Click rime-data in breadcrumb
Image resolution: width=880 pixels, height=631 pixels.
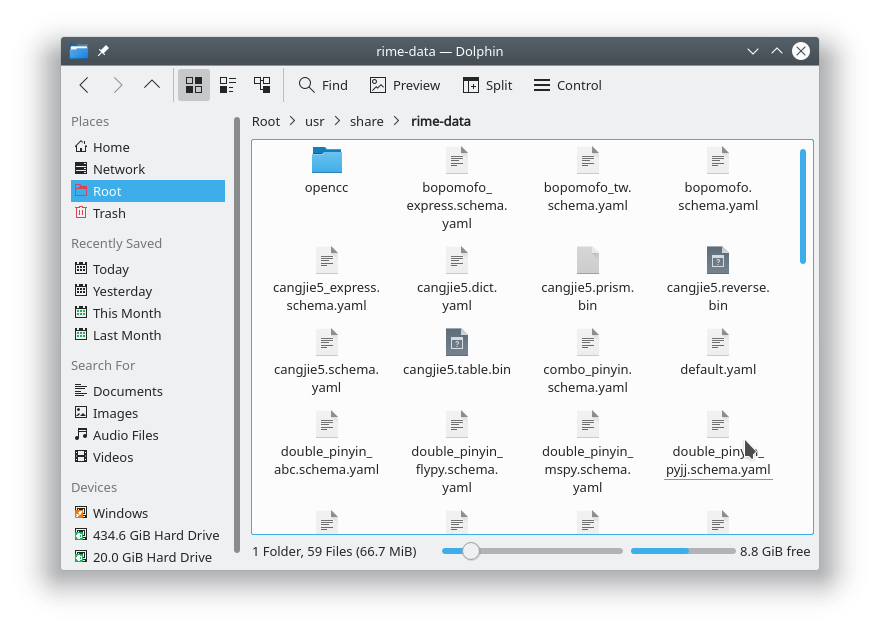441,122
